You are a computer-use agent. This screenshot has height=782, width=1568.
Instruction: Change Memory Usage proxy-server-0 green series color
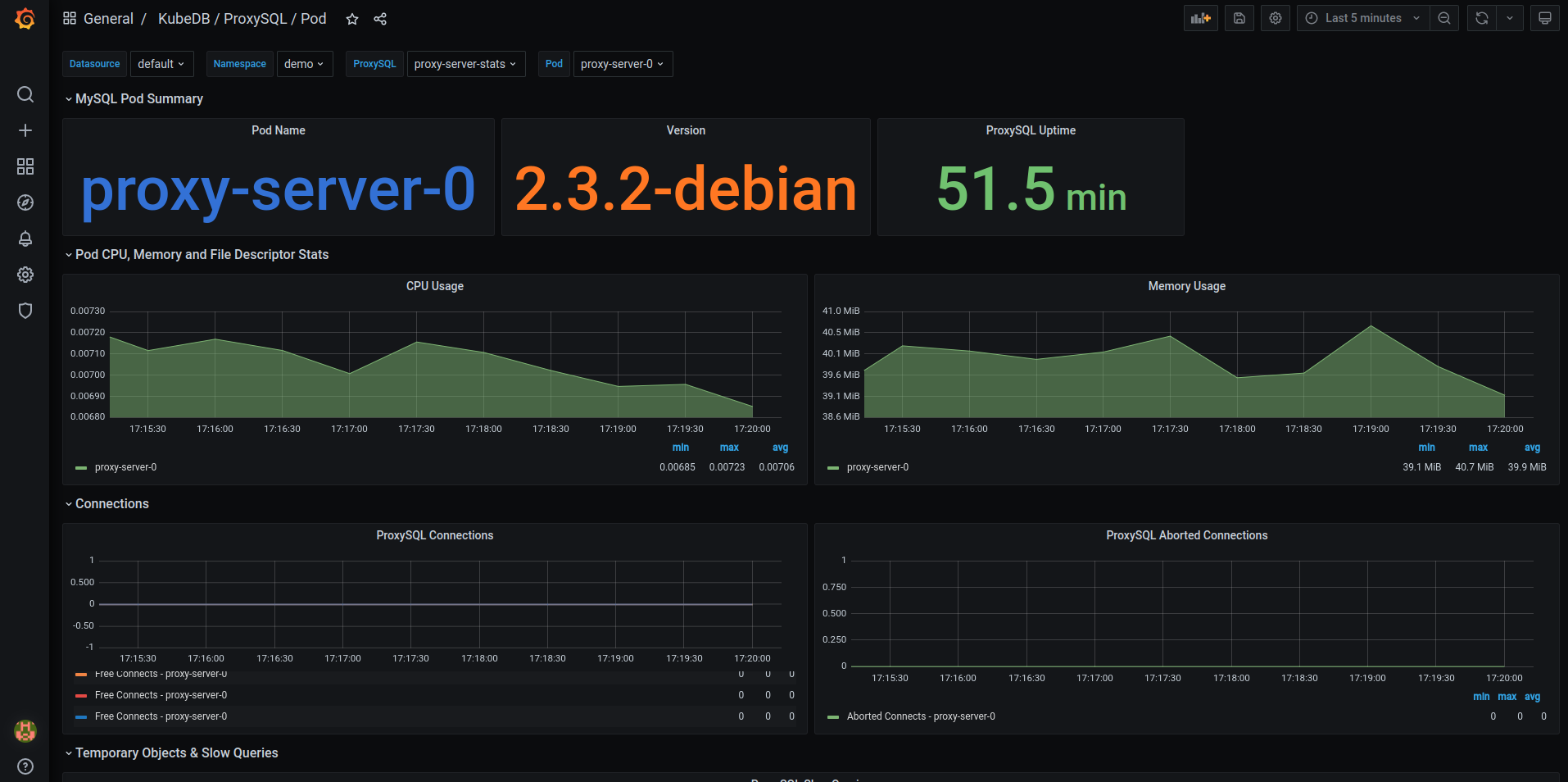click(x=833, y=468)
